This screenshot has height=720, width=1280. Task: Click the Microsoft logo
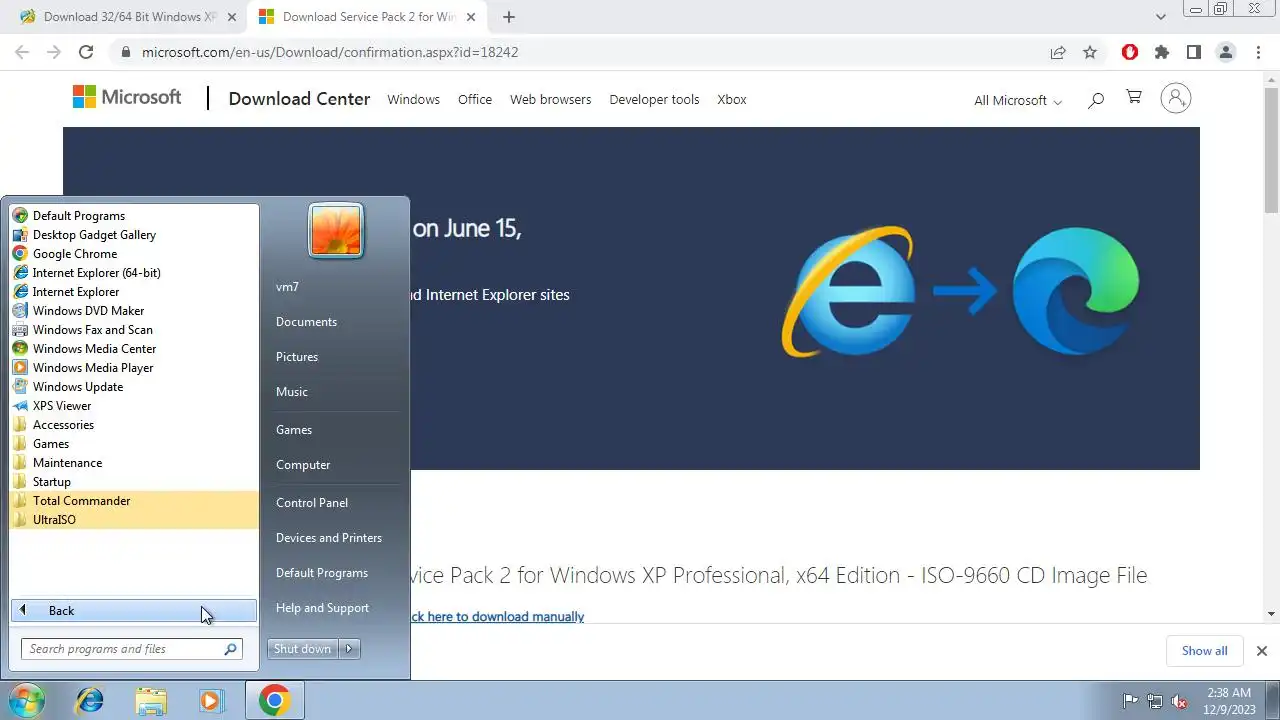[127, 97]
